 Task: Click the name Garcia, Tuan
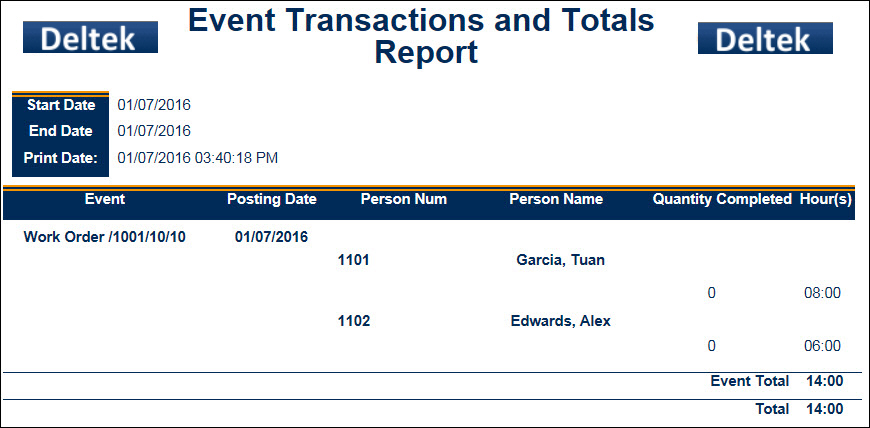(x=561, y=260)
